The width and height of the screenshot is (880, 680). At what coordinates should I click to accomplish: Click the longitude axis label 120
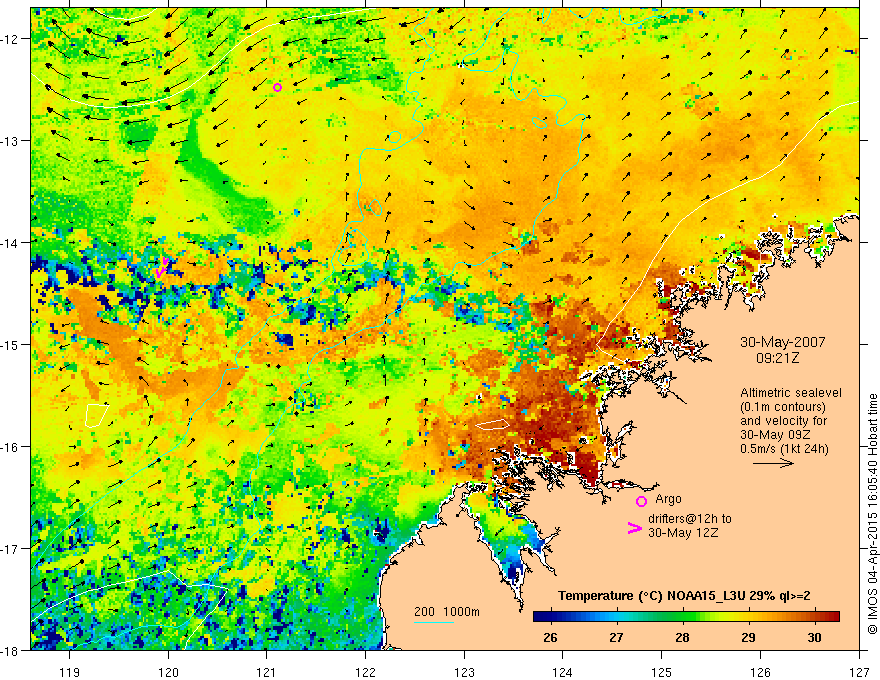pyautogui.click(x=168, y=672)
